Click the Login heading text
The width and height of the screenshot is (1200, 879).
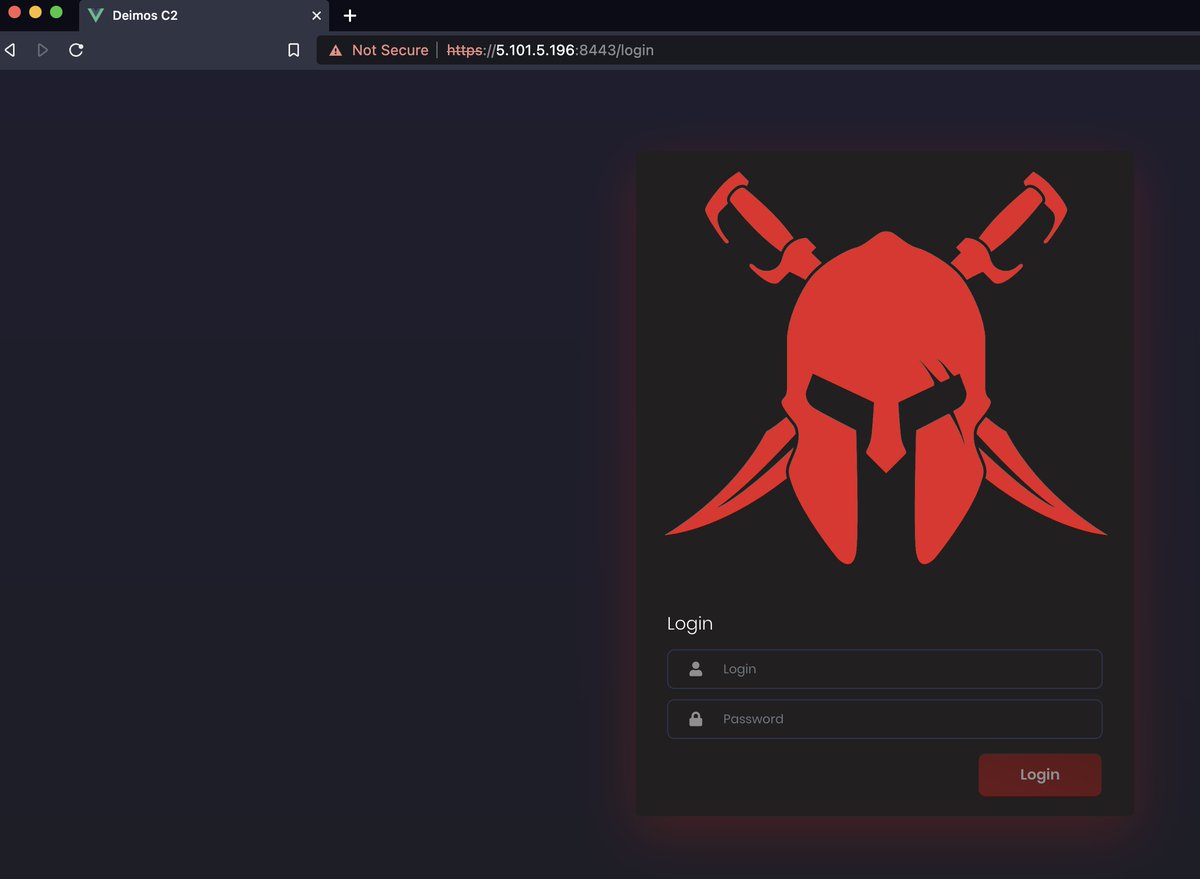690,623
